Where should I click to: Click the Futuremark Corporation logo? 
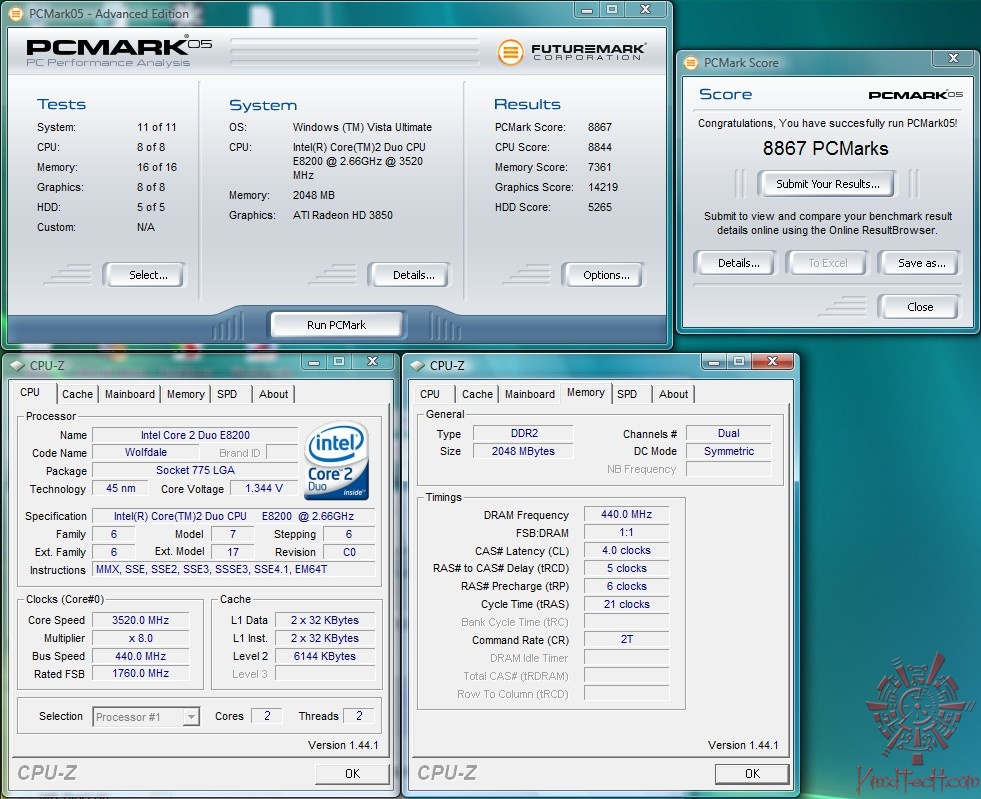click(572, 51)
